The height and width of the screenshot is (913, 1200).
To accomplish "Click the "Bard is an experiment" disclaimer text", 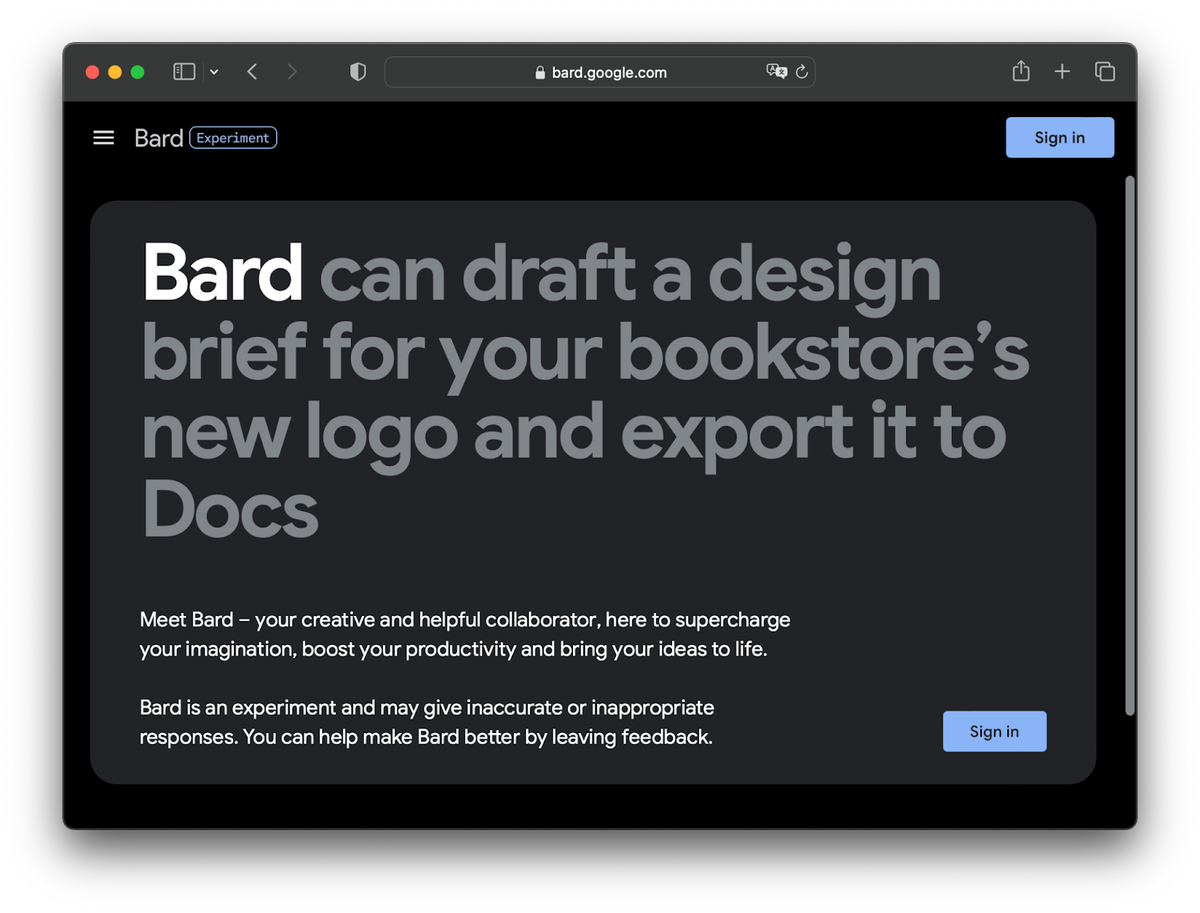I will pyautogui.click(x=427, y=722).
